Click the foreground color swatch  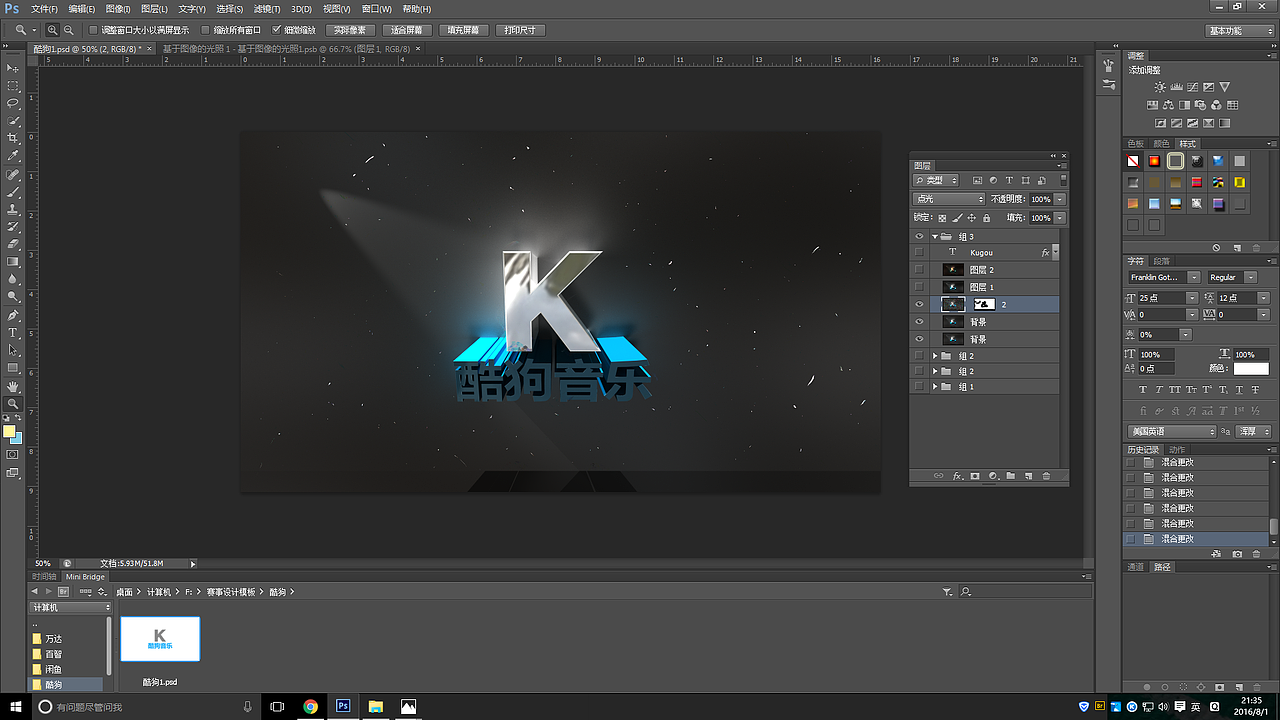click(x=9, y=432)
